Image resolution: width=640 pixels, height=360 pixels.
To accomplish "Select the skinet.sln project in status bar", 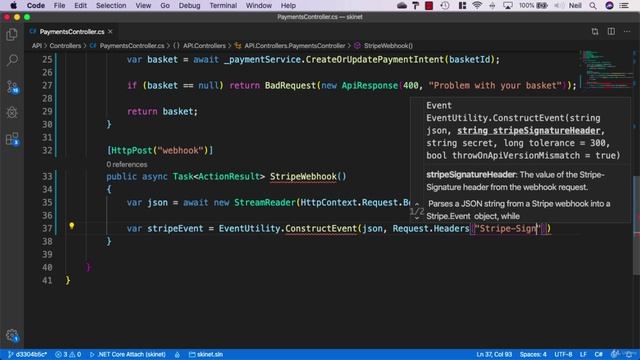I will pyautogui.click(x=206, y=354).
